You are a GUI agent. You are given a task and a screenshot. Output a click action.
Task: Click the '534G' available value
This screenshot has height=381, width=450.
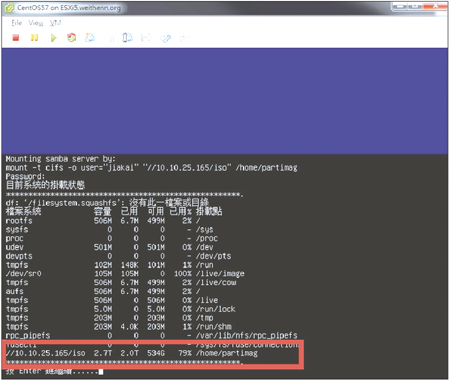[156, 353]
